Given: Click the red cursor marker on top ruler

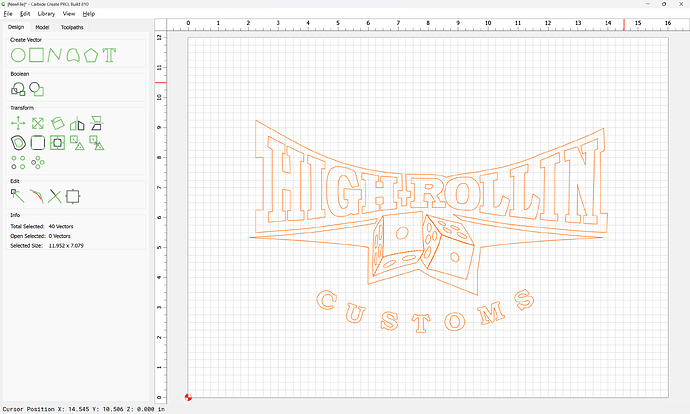Looking at the screenshot, I should tap(624, 25).
